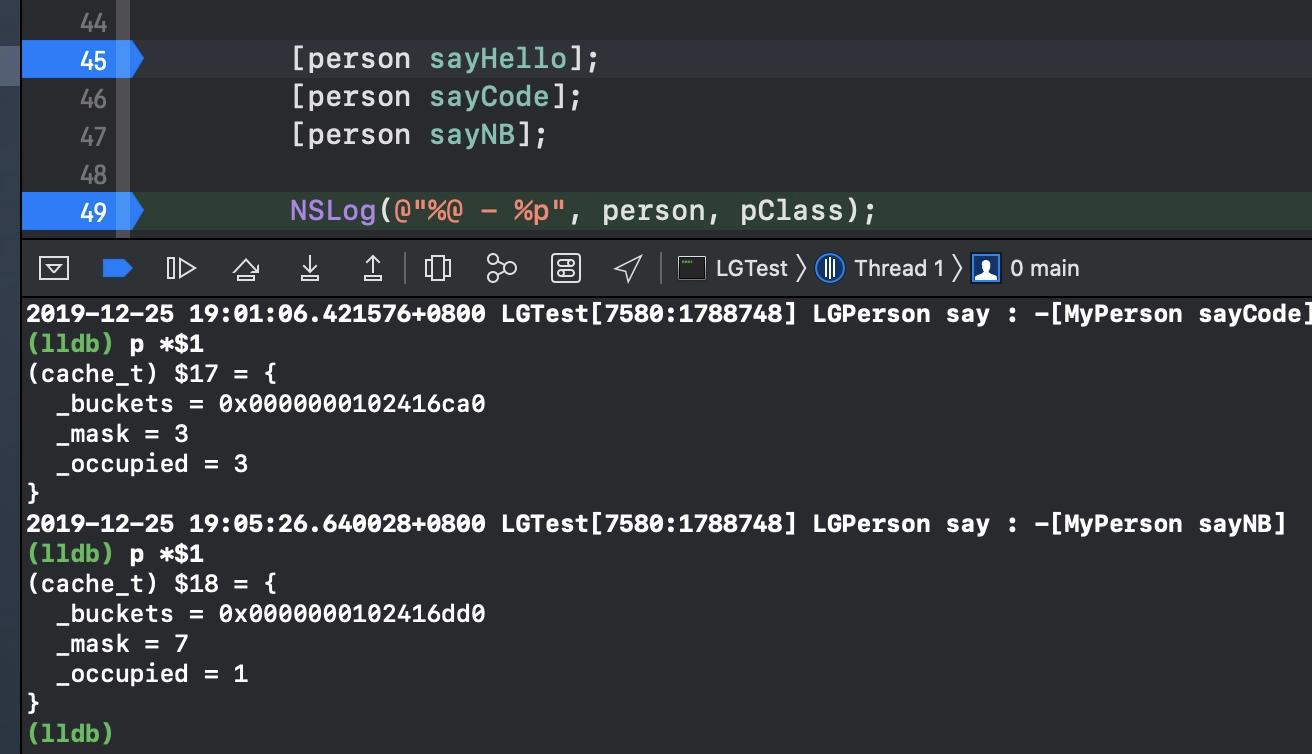Image resolution: width=1312 pixels, height=754 pixels.
Task: Click line number 47 in the gutter
Action: 93,136
